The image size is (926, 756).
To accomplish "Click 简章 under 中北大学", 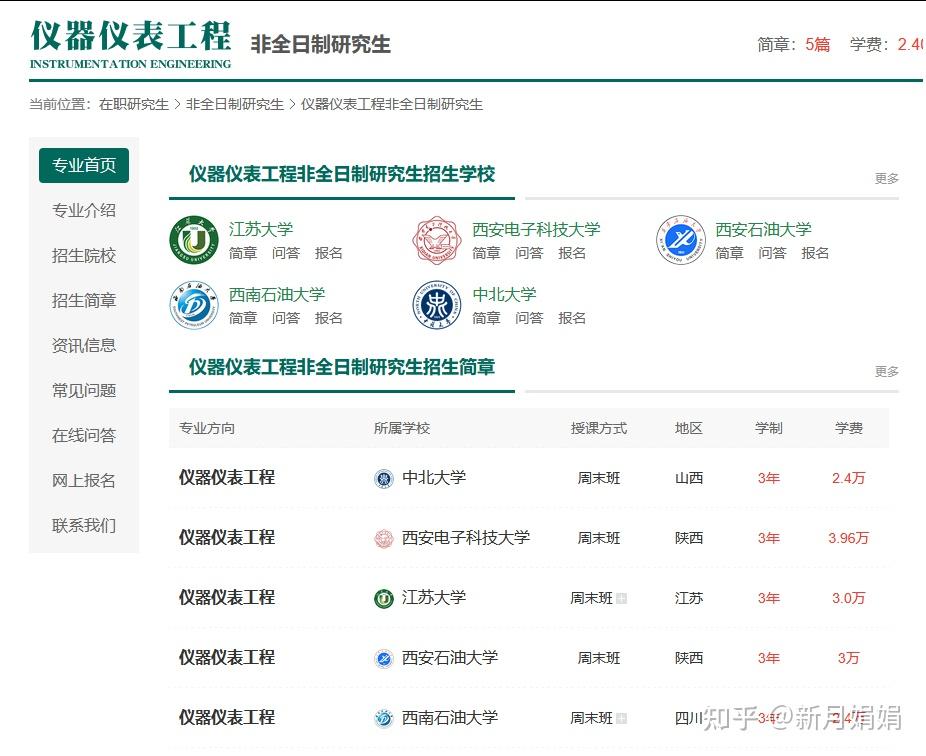I will (x=487, y=318).
